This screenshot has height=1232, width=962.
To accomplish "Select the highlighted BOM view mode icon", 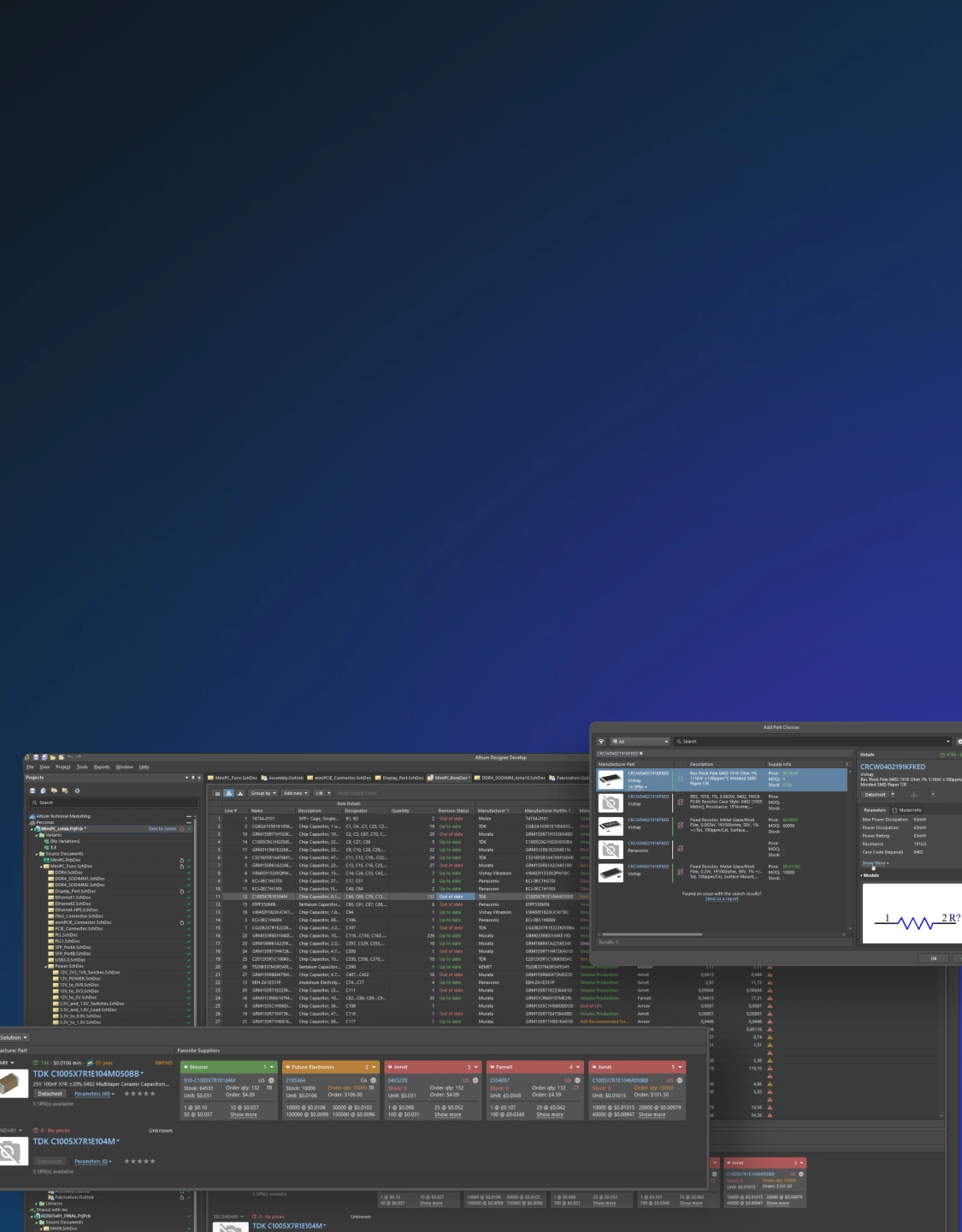I will tap(228, 793).
